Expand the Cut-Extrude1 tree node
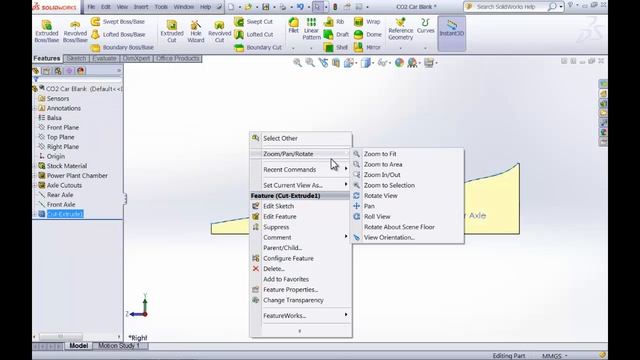The height and width of the screenshot is (360, 640). (x=34, y=214)
